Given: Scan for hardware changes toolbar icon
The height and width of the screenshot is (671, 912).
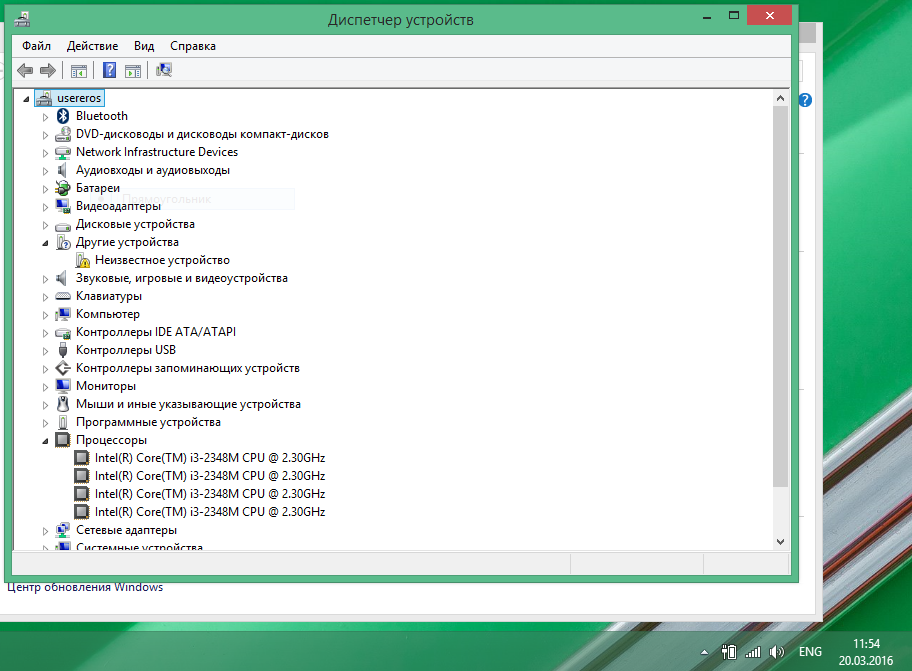Looking at the screenshot, I should [x=164, y=70].
